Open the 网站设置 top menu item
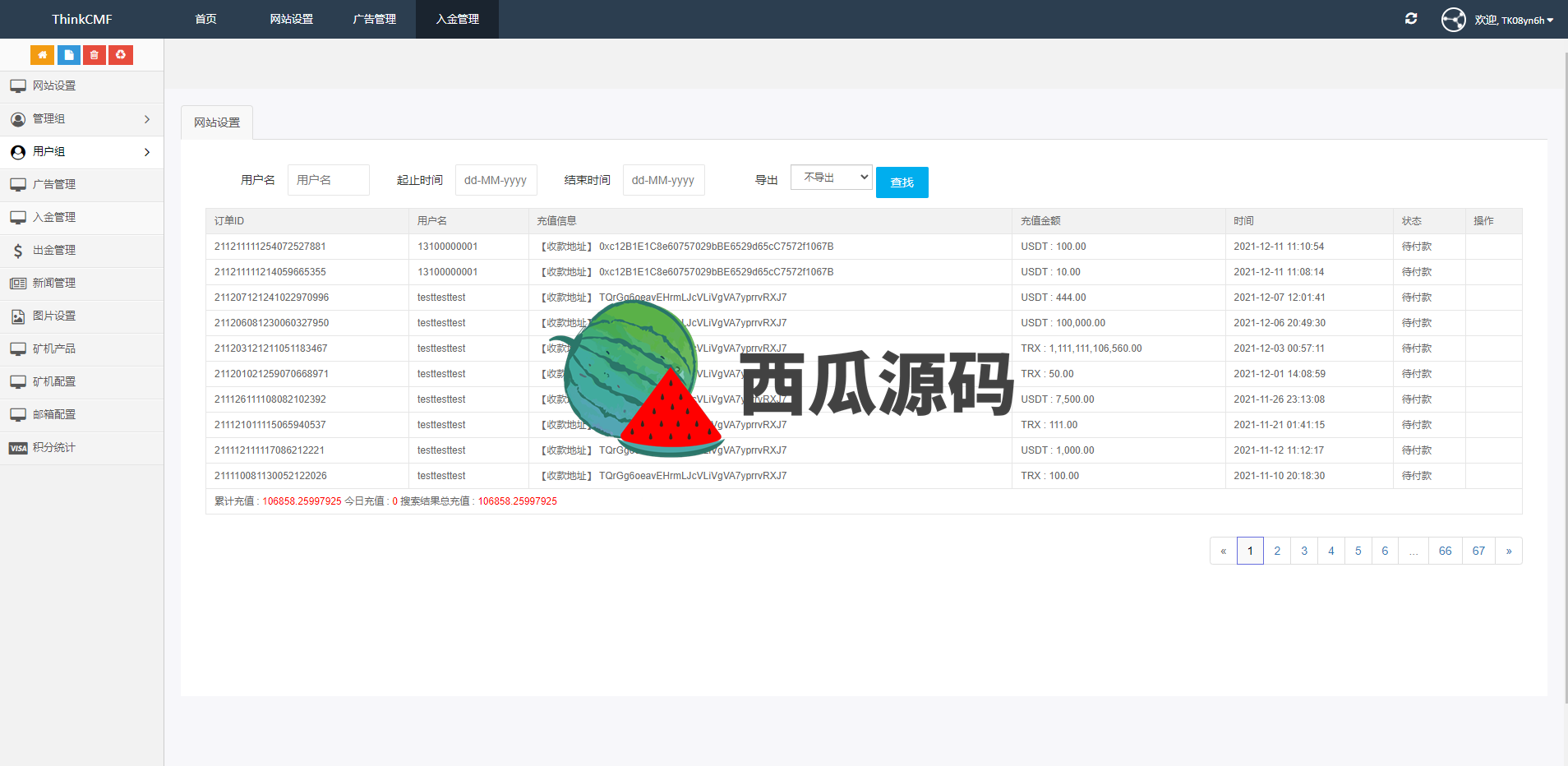Screen dimensions: 1568x766 click(292, 19)
